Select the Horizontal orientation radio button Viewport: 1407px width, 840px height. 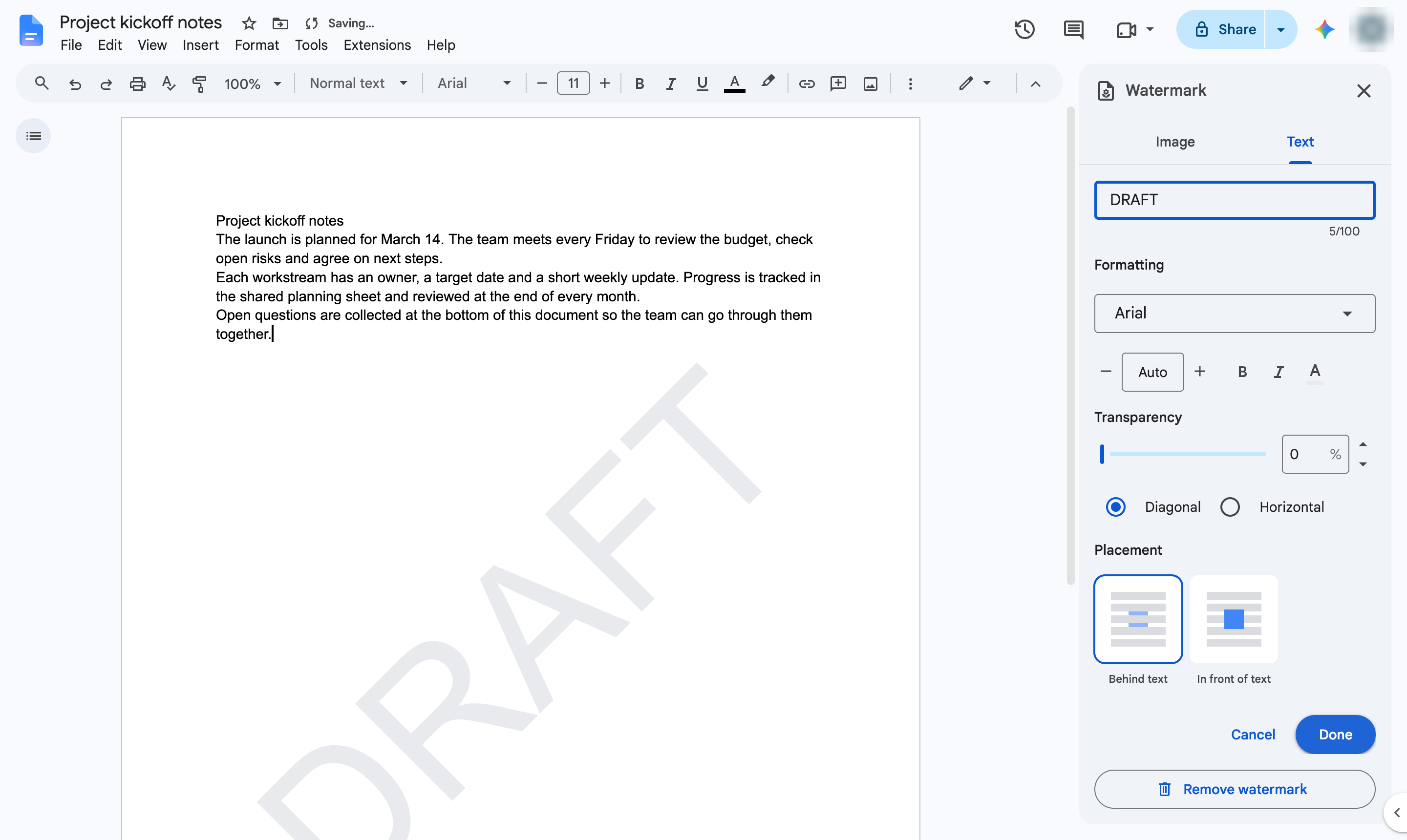pyautogui.click(x=1230, y=506)
